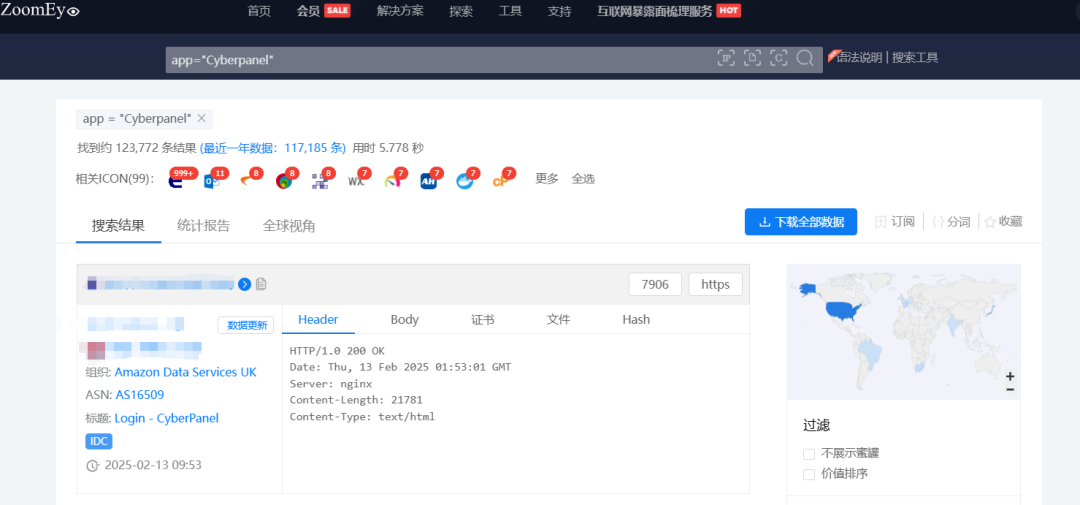Click 收藏 favorite button
This screenshot has width=1080, height=505.
(1004, 222)
